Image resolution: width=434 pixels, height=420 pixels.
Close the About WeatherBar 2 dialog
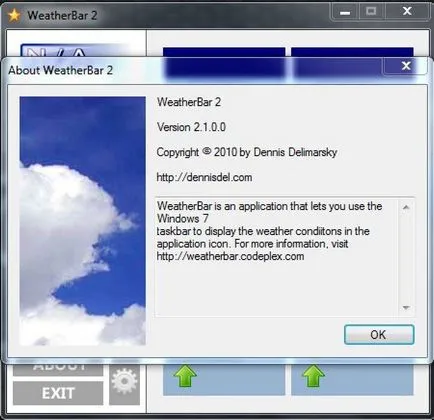point(406,65)
